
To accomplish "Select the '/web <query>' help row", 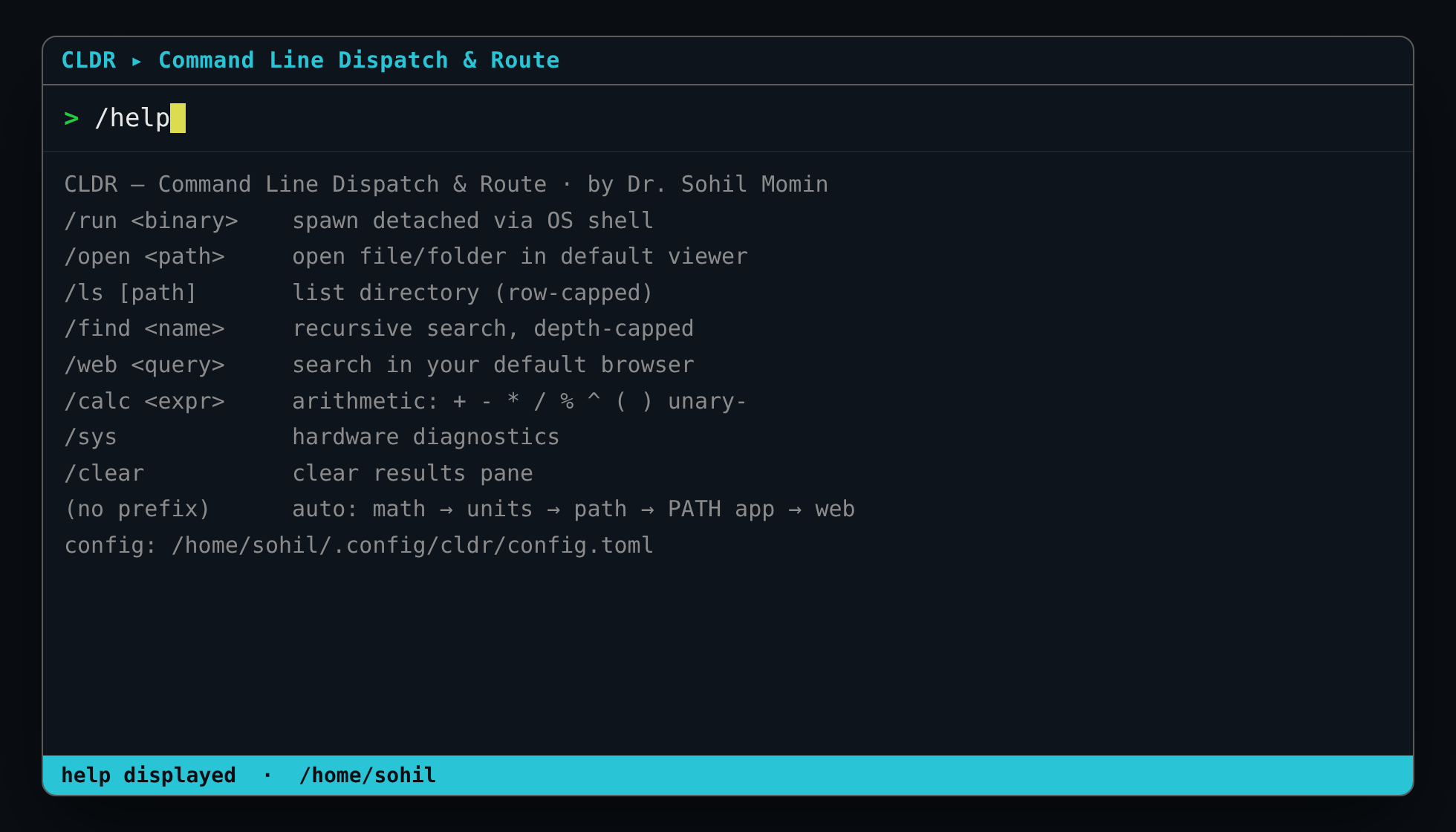I will pyautogui.click(x=379, y=365).
